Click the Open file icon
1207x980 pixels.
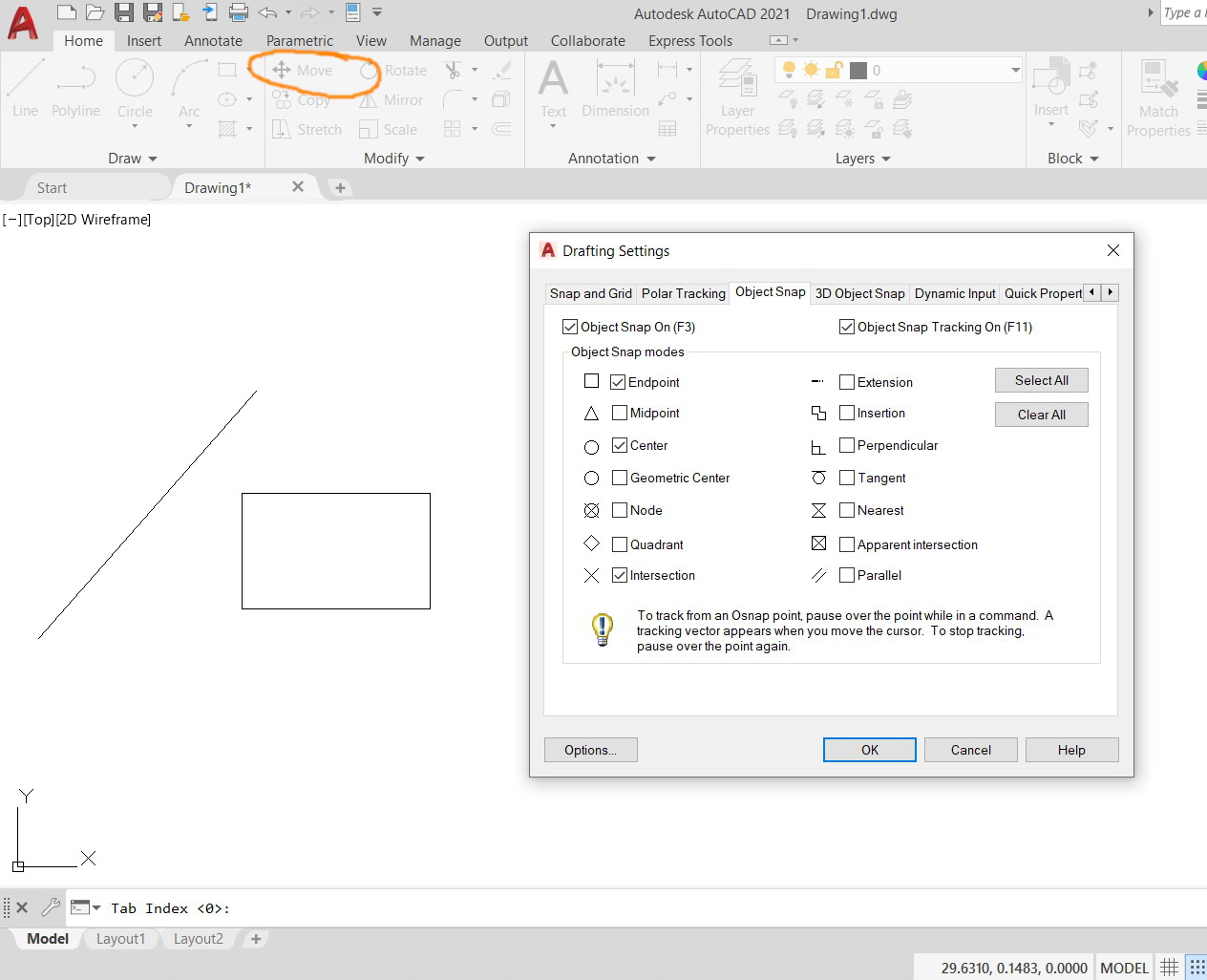point(95,12)
